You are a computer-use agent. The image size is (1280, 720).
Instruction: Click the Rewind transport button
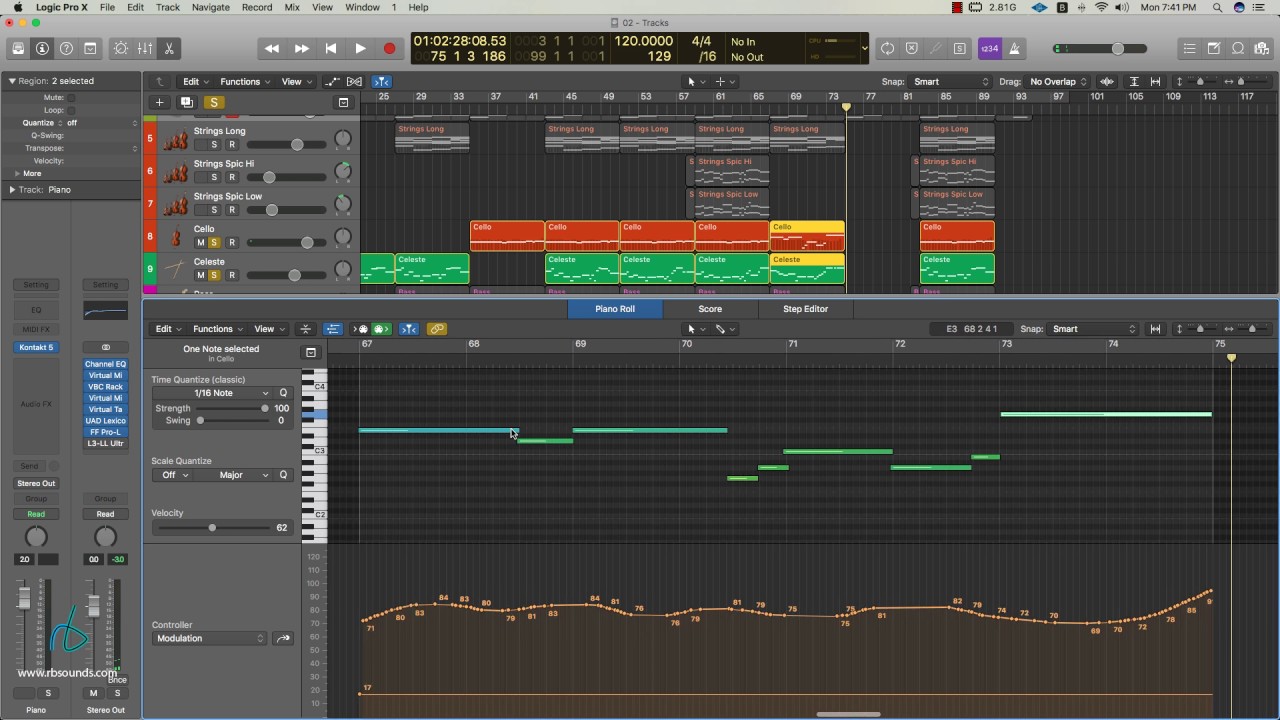coord(271,48)
